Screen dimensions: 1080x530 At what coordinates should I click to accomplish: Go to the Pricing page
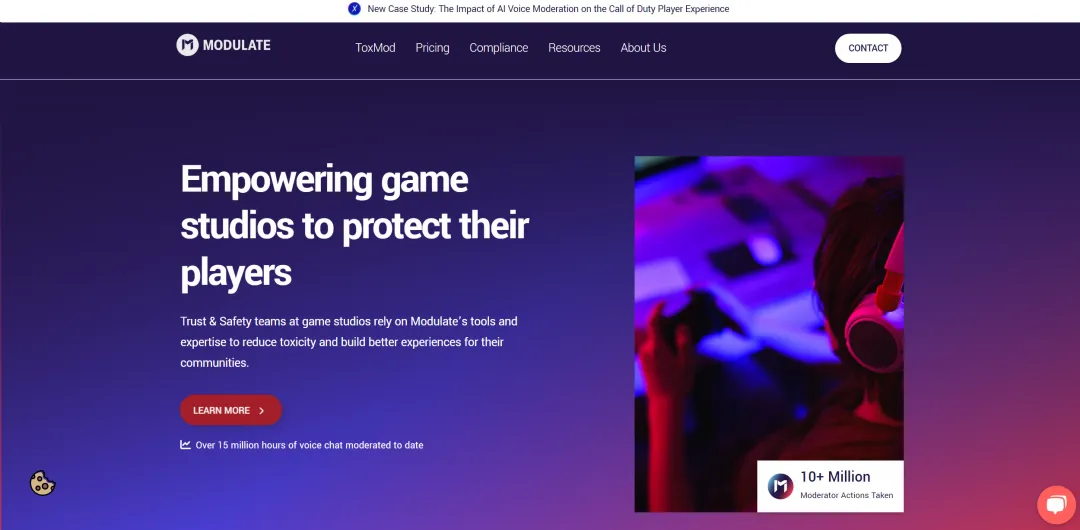pos(433,48)
